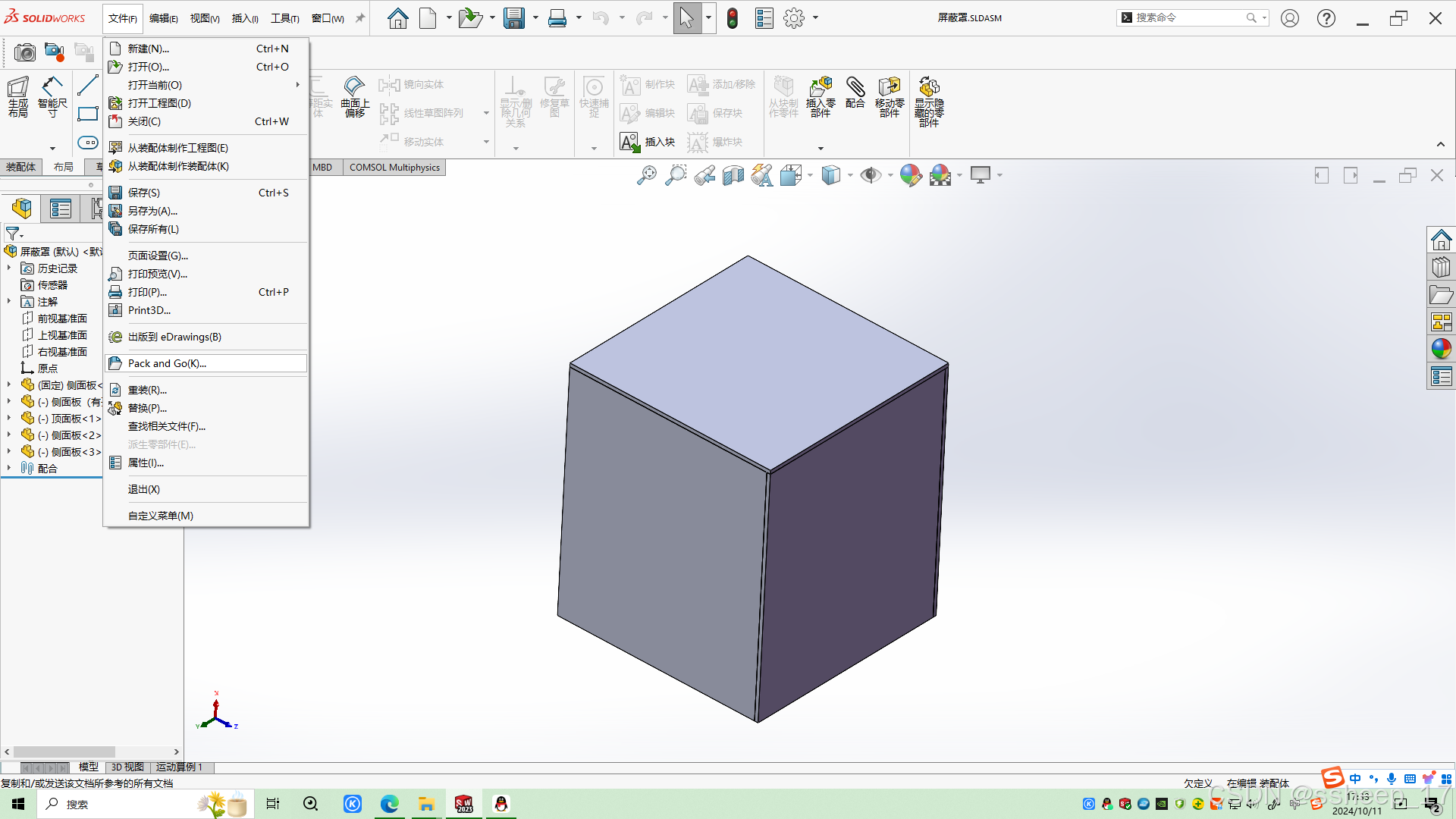
Task: Open the Appearances color ball in task pane
Action: click(1441, 349)
